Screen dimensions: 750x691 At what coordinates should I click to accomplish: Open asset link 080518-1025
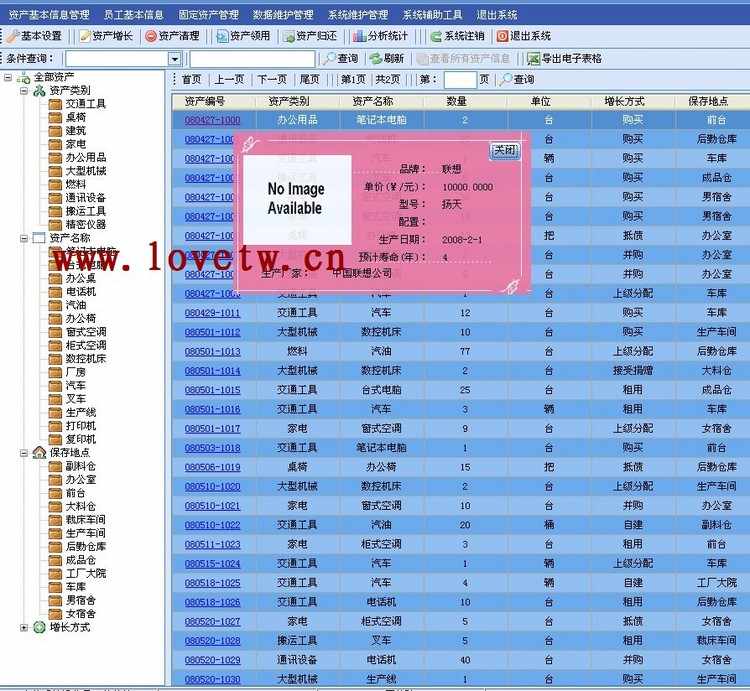212,583
